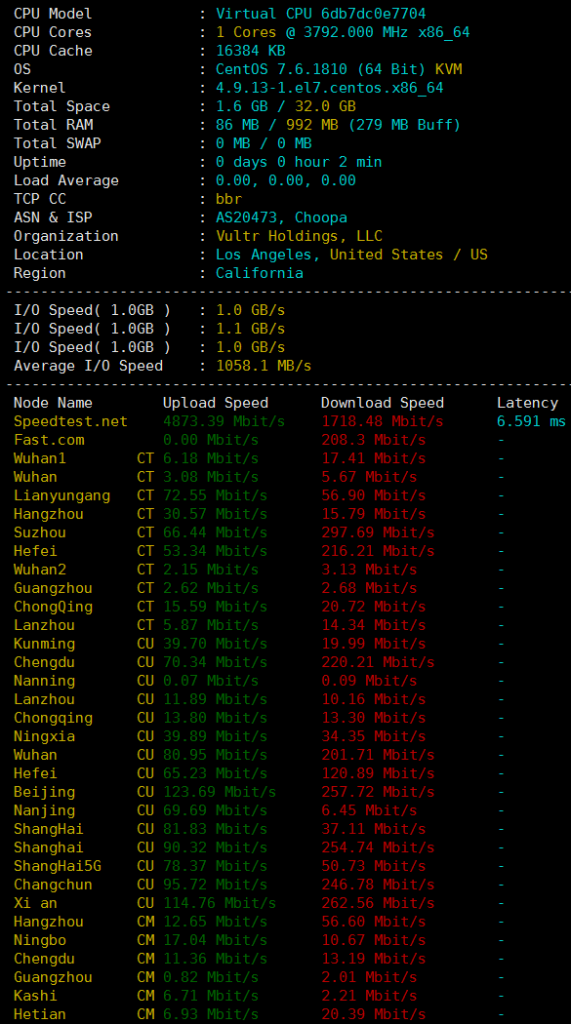Select Suzhou download '297.69 Mbit/s'

pos(378,533)
